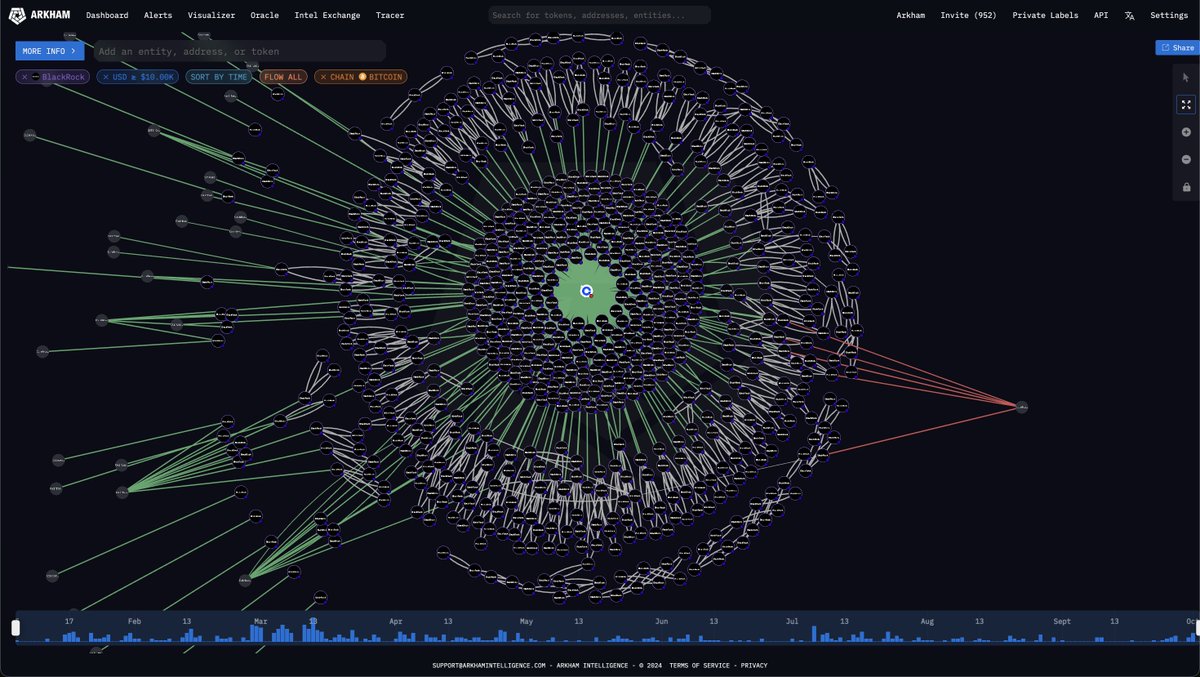This screenshot has width=1200, height=677.
Task: Open the Alerts page
Action: coord(158,15)
